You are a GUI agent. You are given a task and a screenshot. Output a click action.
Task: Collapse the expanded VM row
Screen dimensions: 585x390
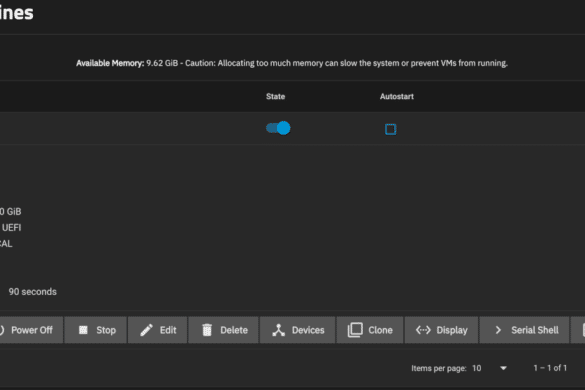click(292, 128)
